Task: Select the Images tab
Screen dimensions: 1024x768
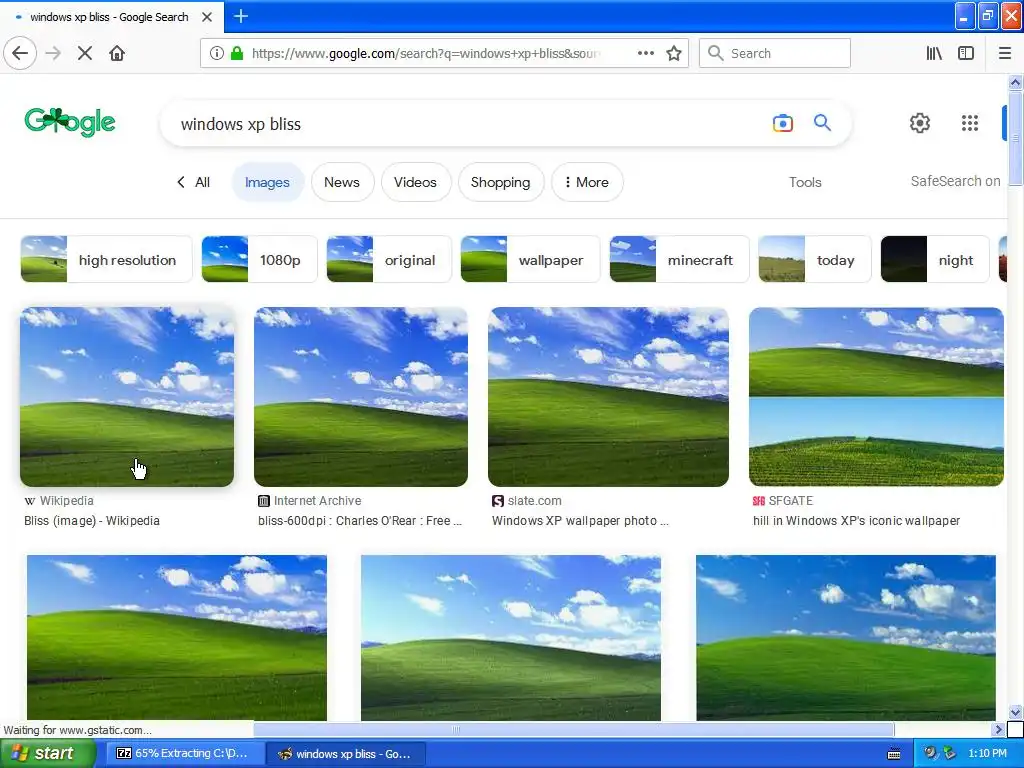Action: 267,182
